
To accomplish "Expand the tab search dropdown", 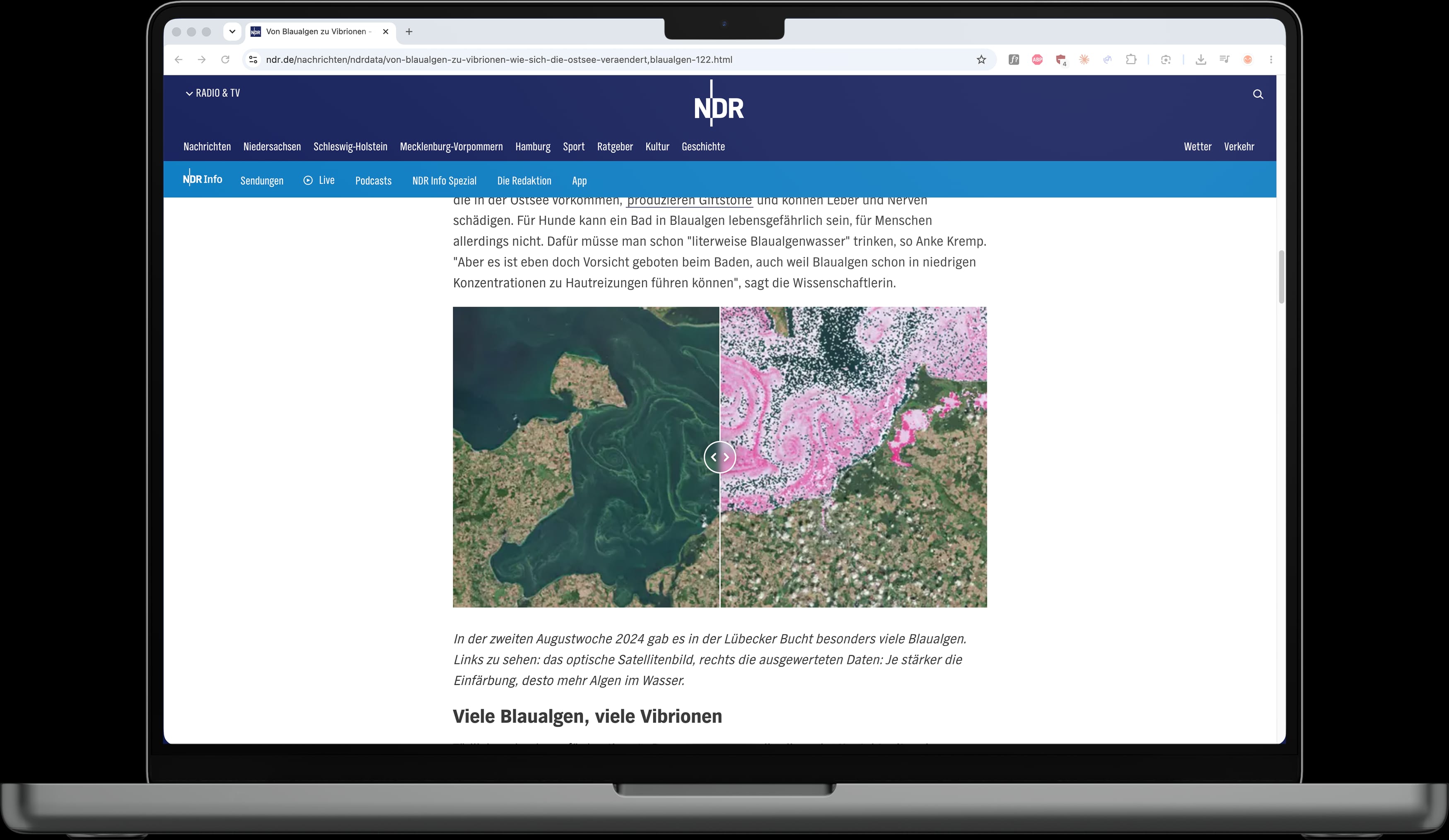I will point(232,31).
